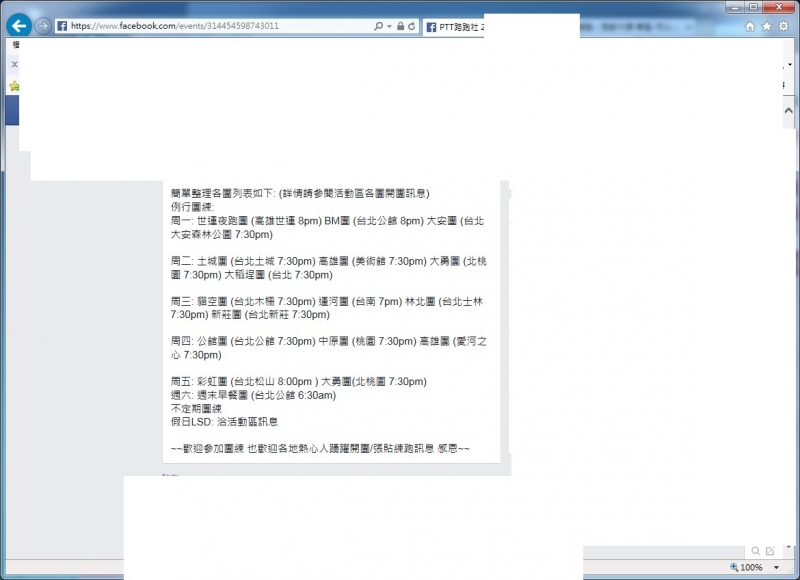Viewport: 800px width, 580px height.
Task: Click the facebook.com events URL field
Action: (x=220, y=26)
